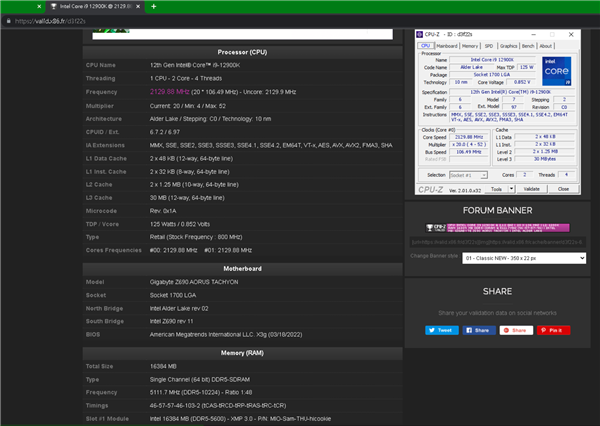Click the Memory (RAM) section header
Screen dimensions: 600x426
242,353
